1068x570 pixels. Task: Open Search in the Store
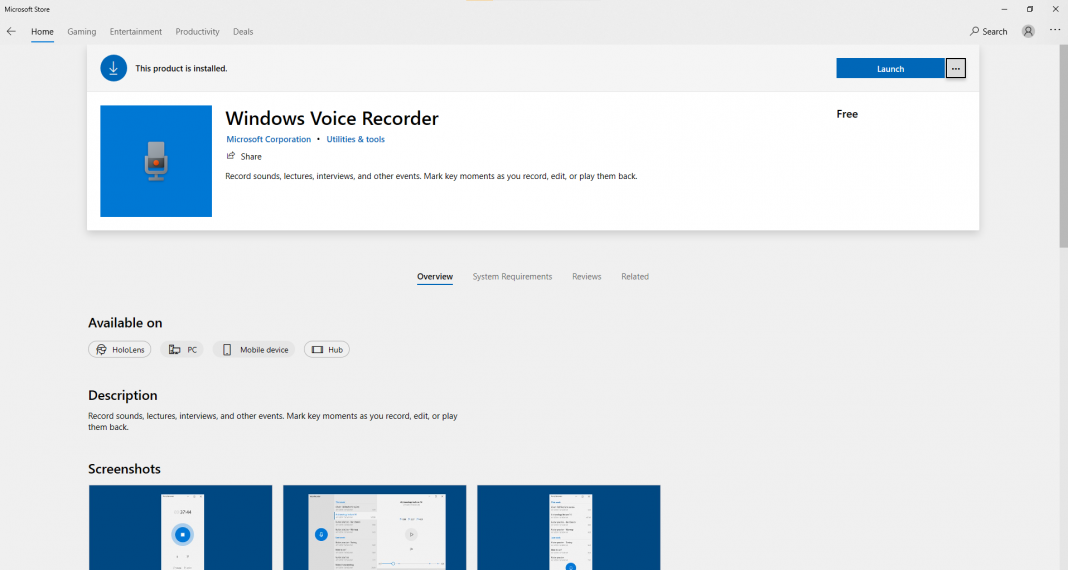[x=988, y=31]
